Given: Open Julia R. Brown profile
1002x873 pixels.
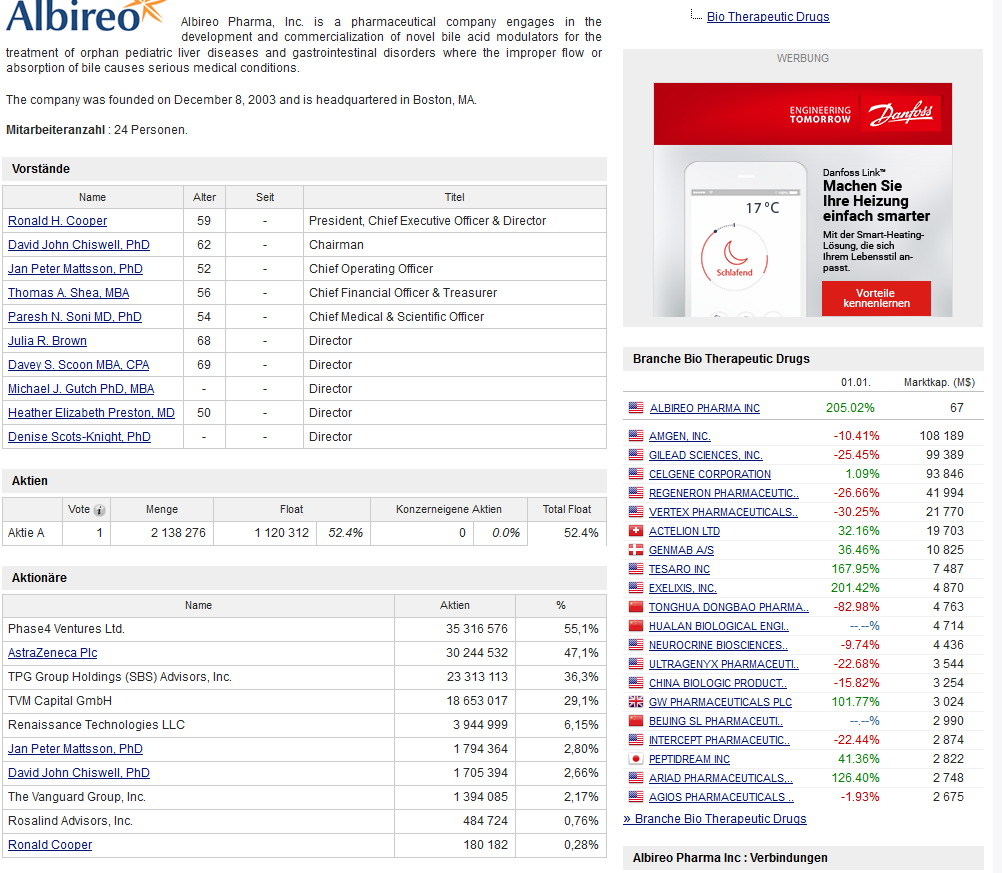Looking at the screenshot, I should 47,341.
